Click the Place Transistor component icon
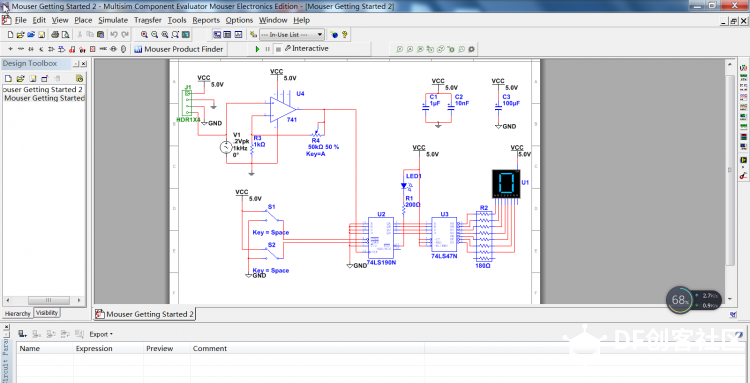 (x=41, y=49)
